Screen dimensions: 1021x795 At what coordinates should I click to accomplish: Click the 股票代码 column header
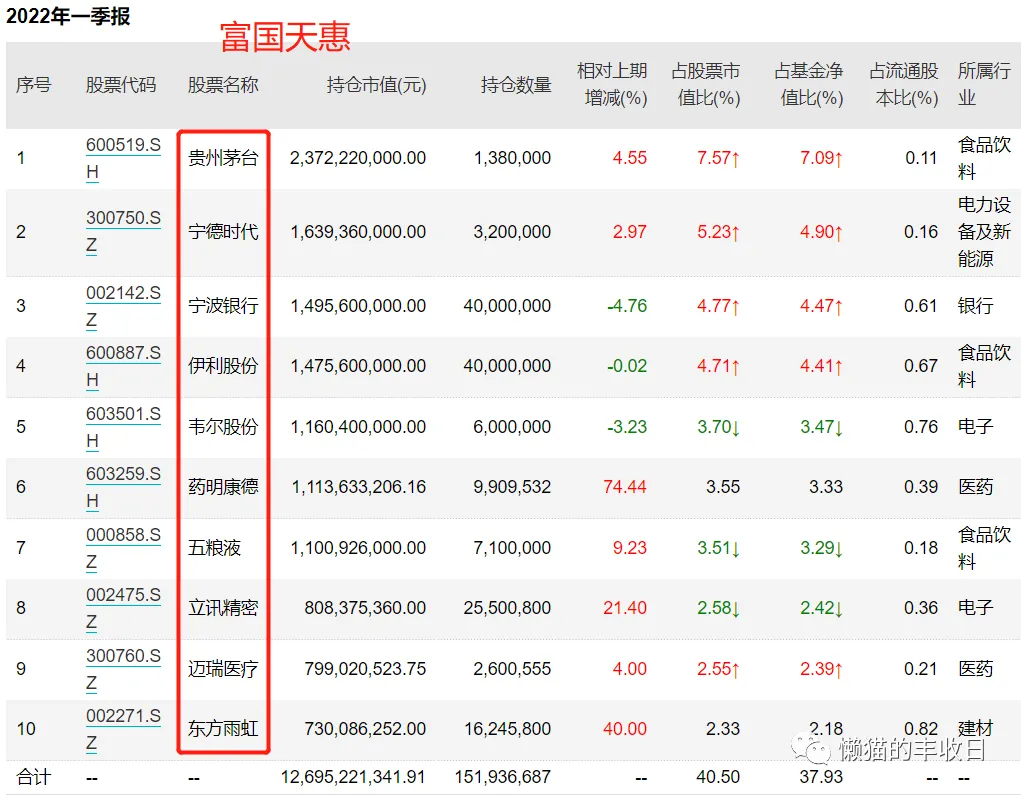pos(121,85)
